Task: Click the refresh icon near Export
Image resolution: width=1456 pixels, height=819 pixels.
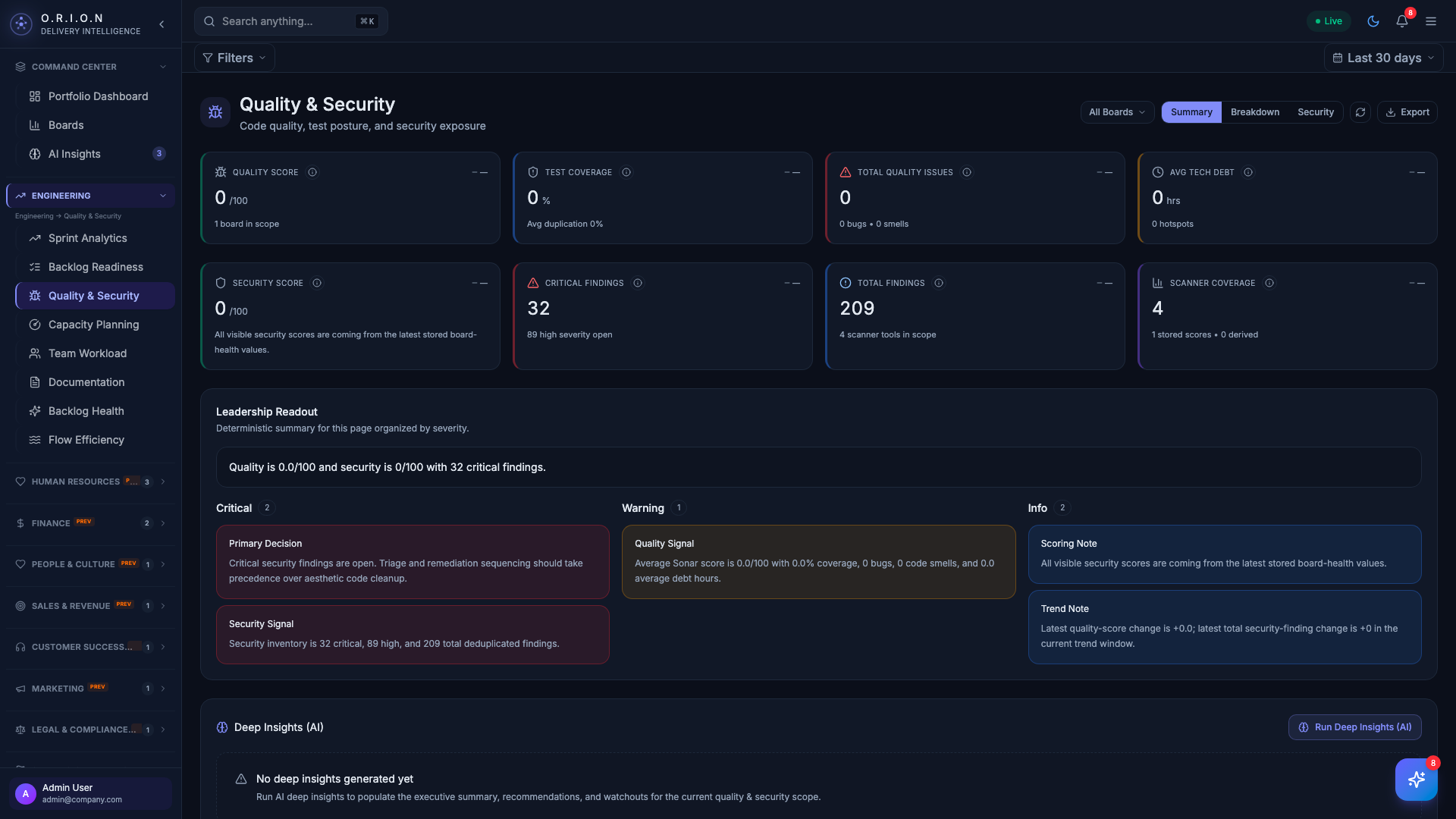Action: click(1360, 111)
